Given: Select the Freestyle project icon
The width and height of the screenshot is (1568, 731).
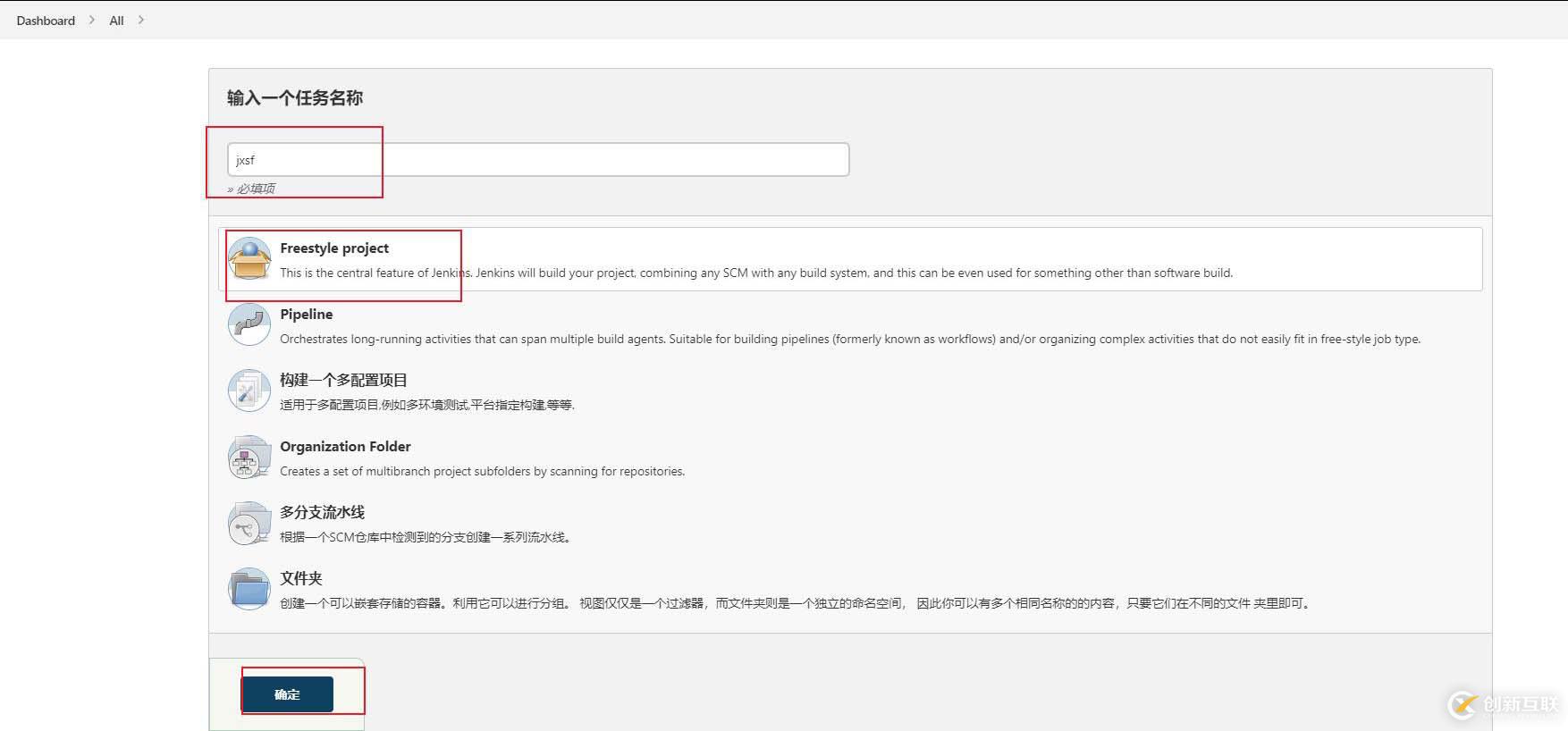Looking at the screenshot, I should click(249, 259).
